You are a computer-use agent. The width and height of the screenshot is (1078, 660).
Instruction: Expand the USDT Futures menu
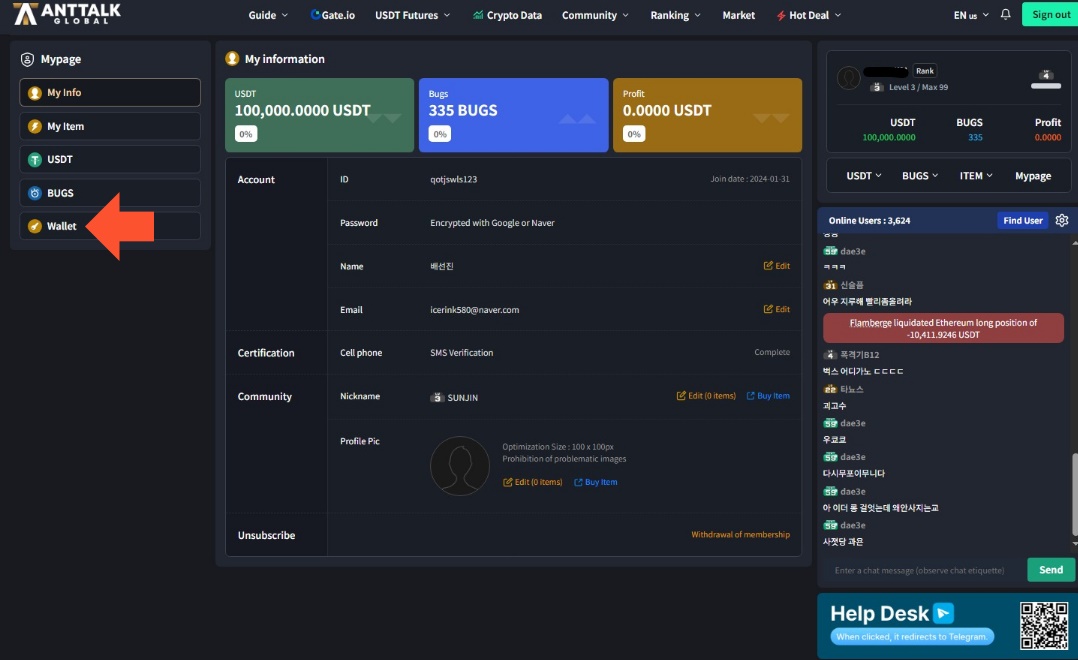(x=412, y=15)
